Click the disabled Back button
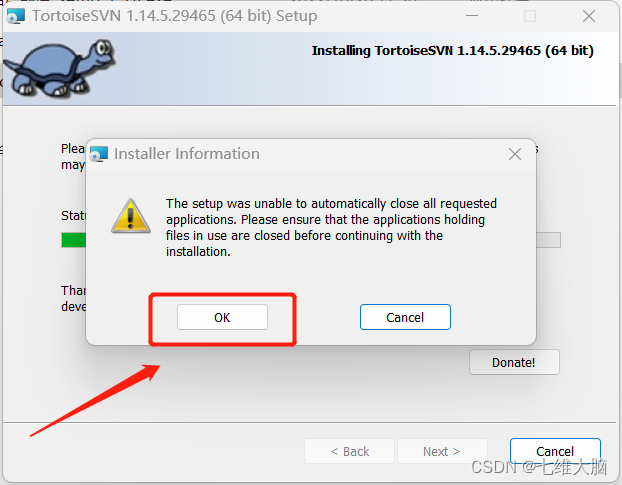Image resolution: width=622 pixels, height=485 pixels. pyautogui.click(x=349, y=451)
